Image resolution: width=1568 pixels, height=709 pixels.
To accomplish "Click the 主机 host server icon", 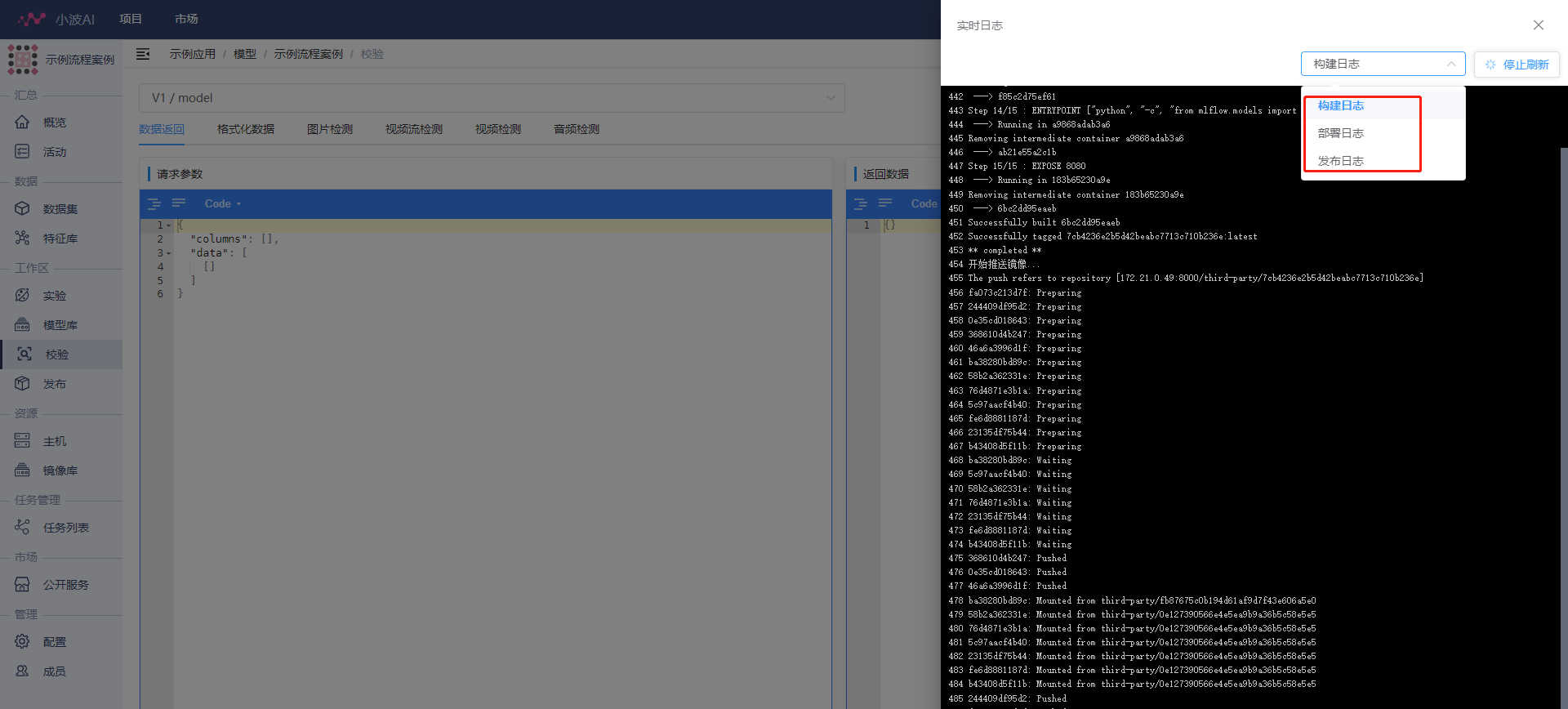I will coord(22,440).
